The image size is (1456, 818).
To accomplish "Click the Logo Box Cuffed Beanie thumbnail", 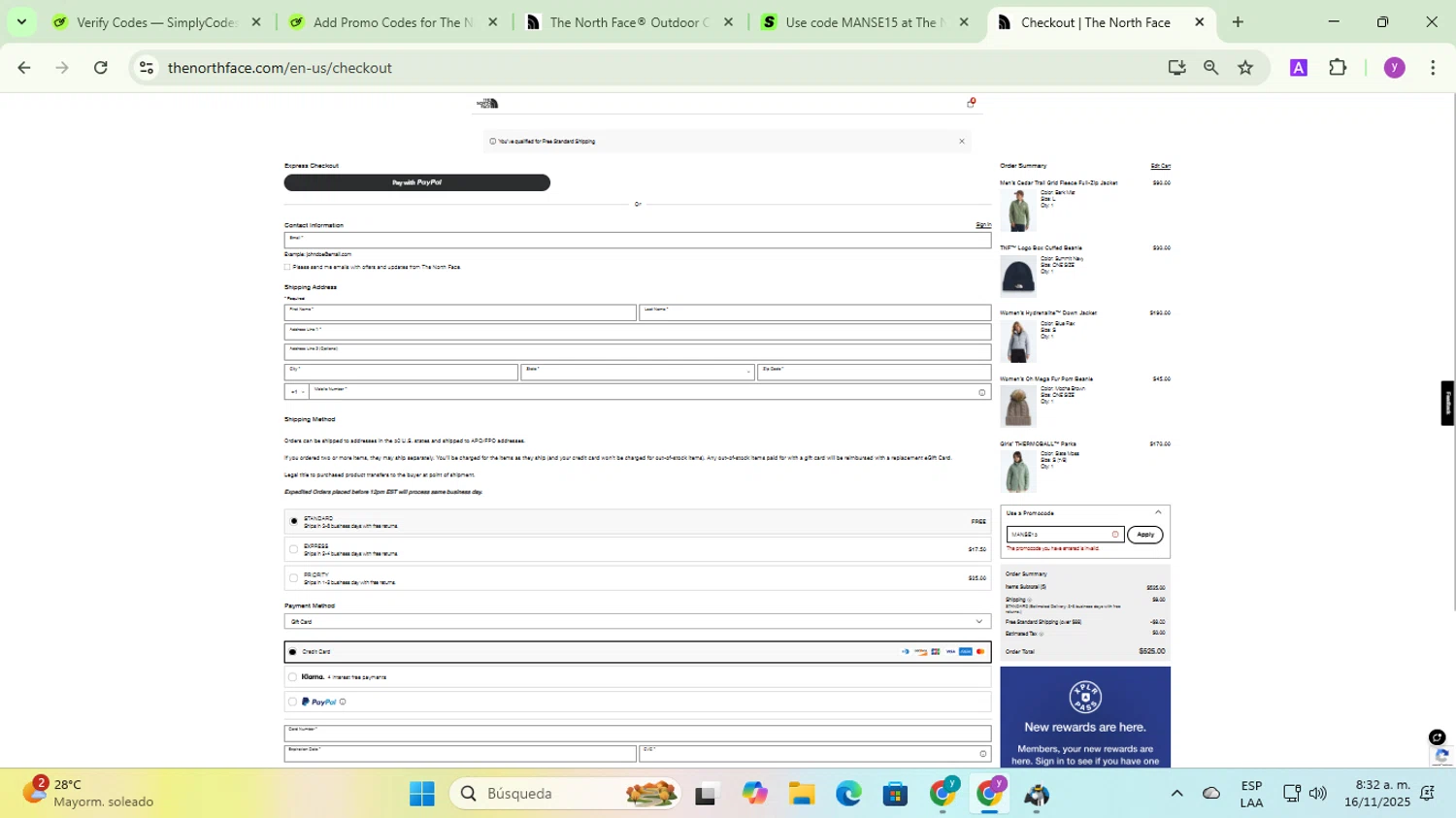I will pyautogui.click(x=1018, y=276).
